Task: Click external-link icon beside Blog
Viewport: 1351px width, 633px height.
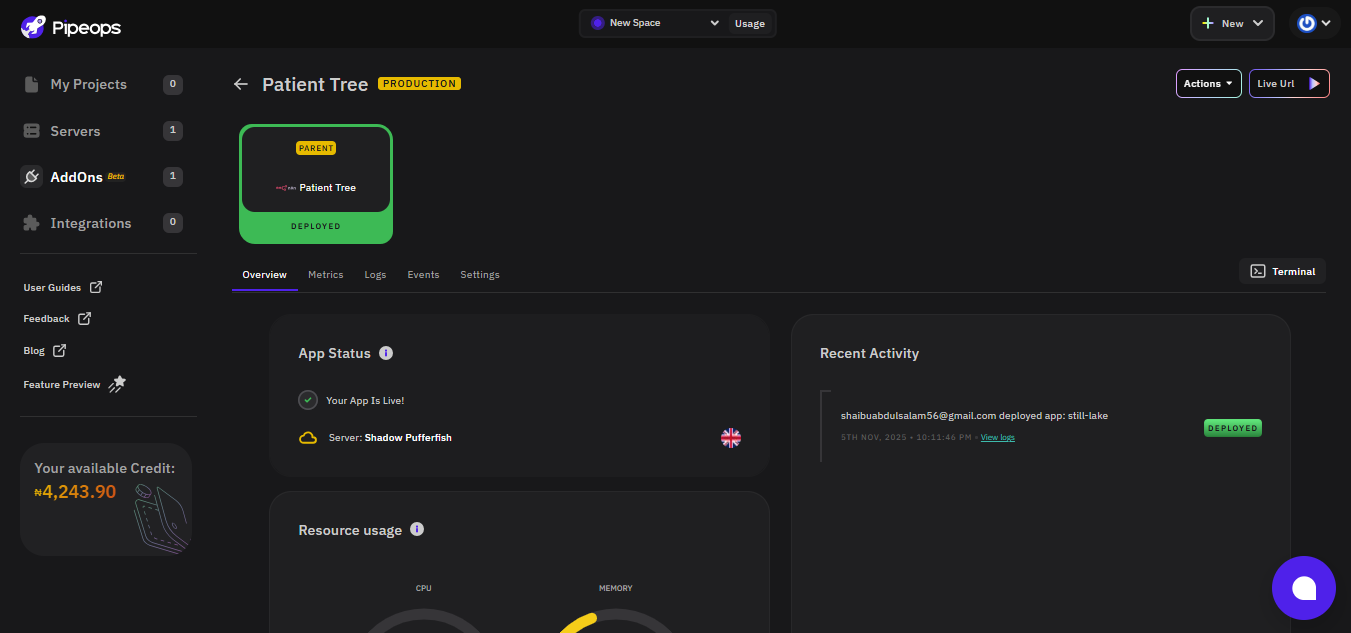Action: (59, 350)
